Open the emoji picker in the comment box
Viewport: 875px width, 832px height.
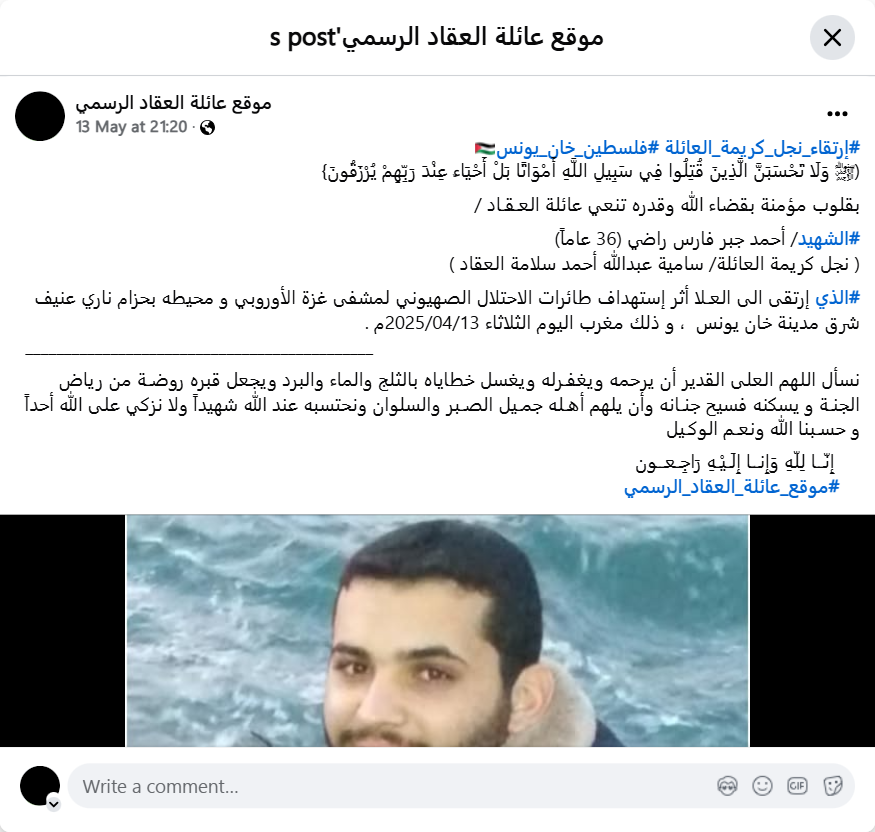click(762, 786)
